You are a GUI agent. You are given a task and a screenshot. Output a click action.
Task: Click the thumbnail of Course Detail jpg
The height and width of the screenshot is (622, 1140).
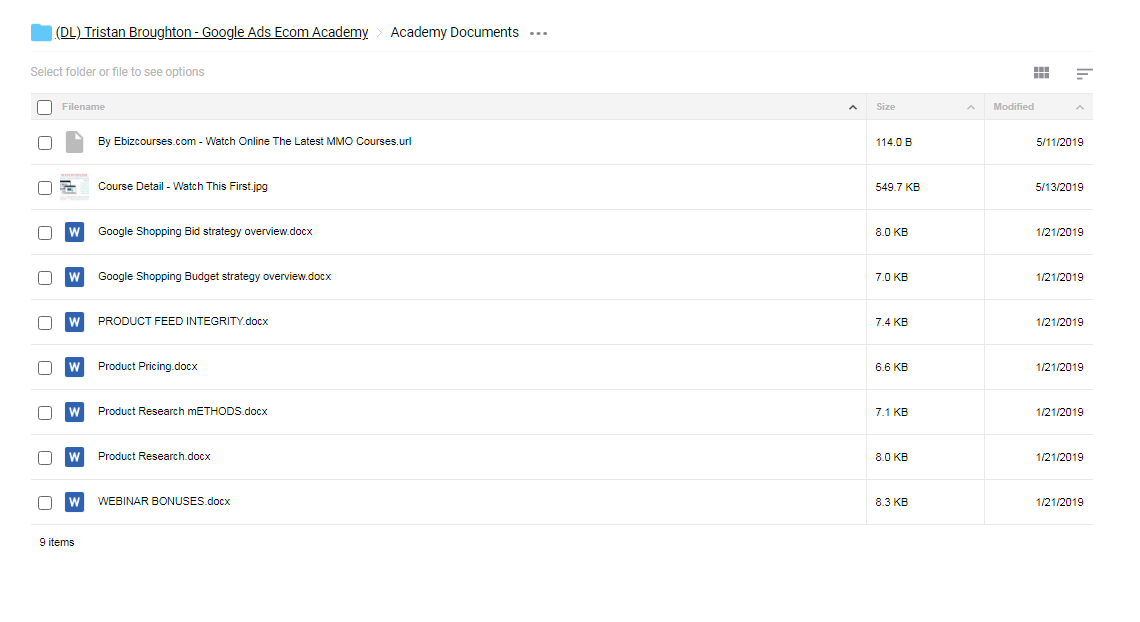click(74, 187)
